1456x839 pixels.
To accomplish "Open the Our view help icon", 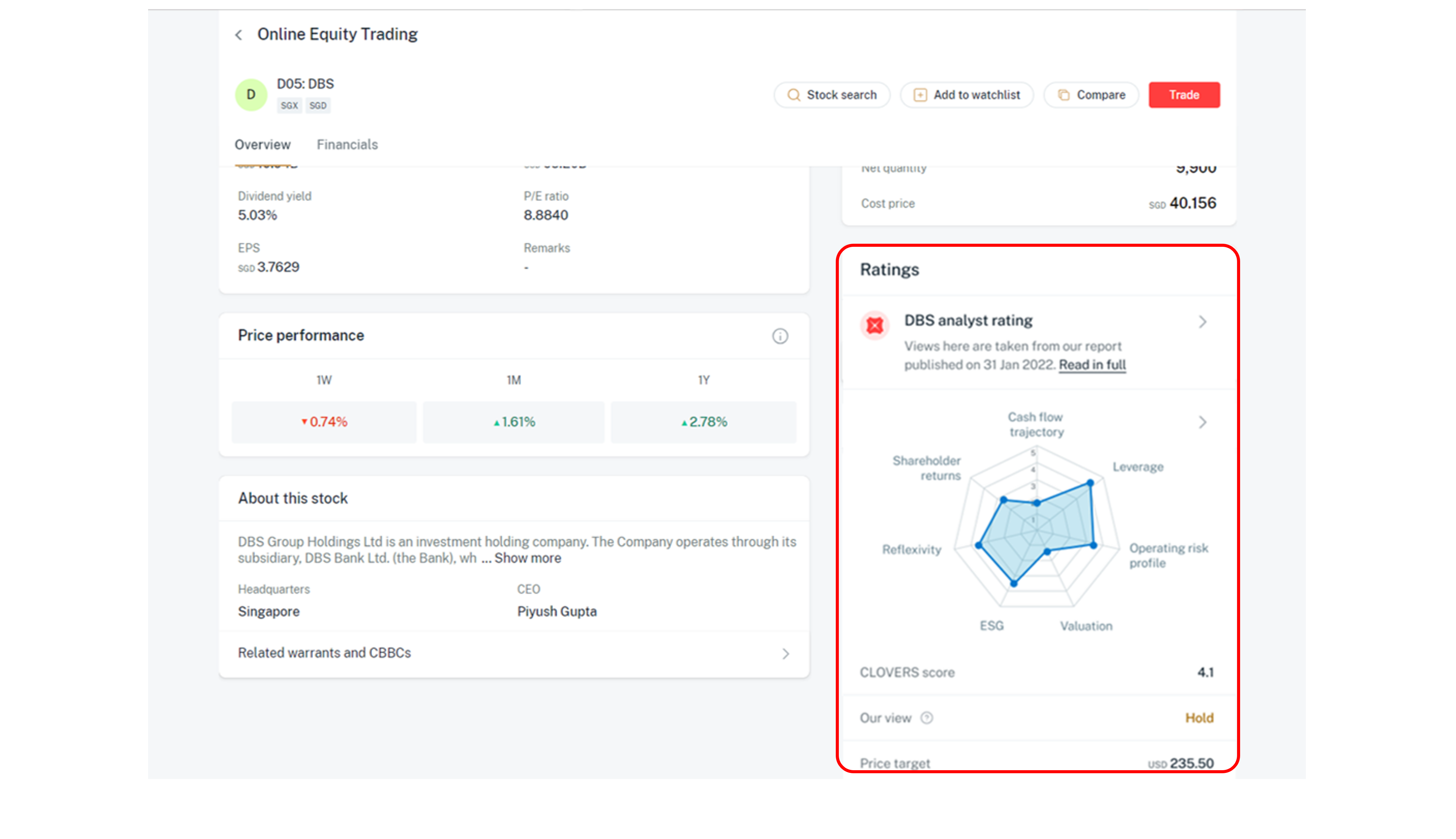I will [926, 718].
